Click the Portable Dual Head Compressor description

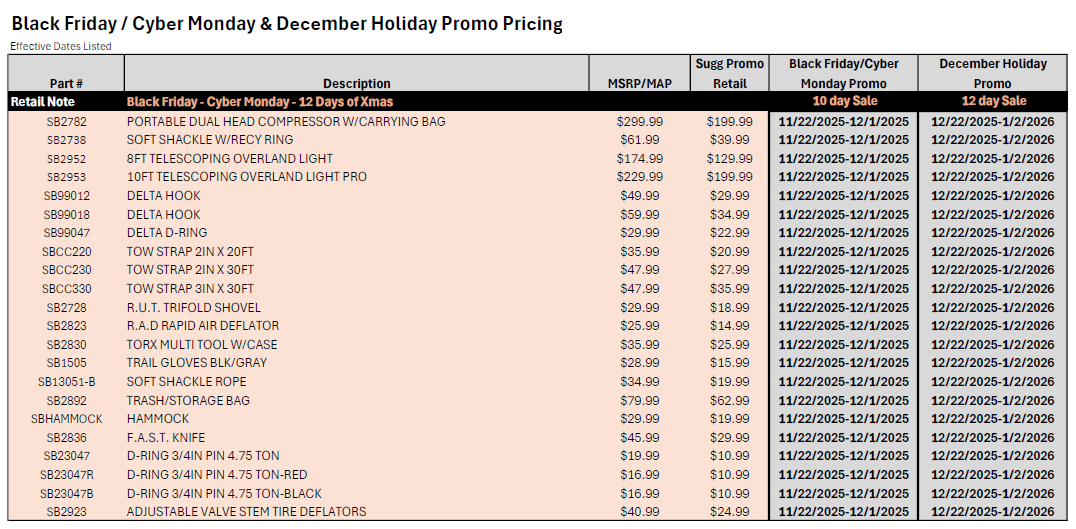point(286,121)
